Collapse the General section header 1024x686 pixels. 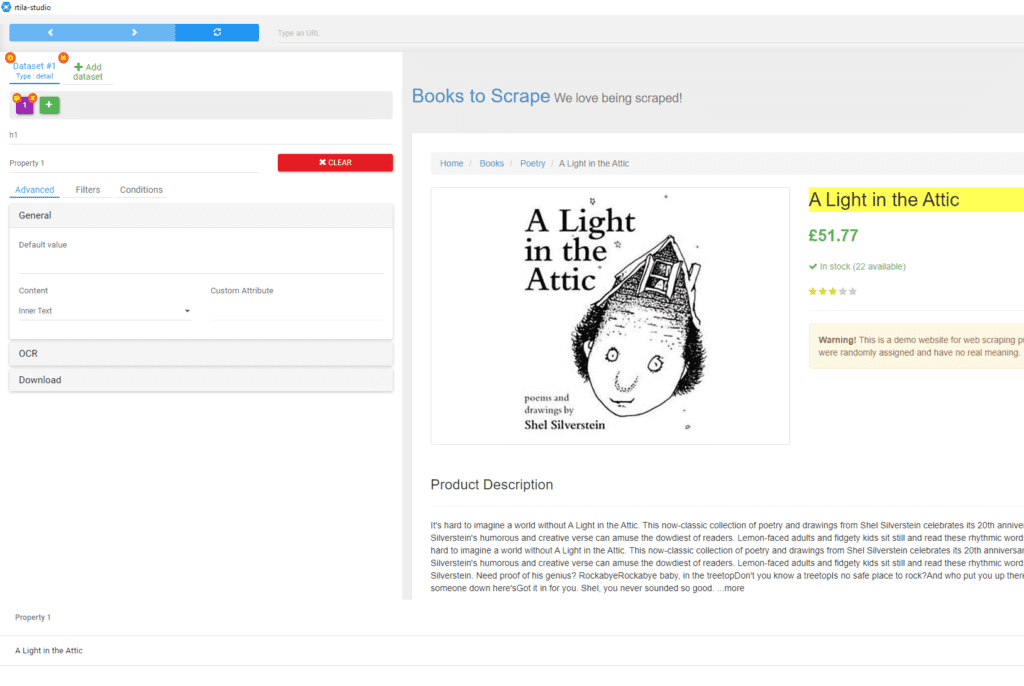point(201,216)
